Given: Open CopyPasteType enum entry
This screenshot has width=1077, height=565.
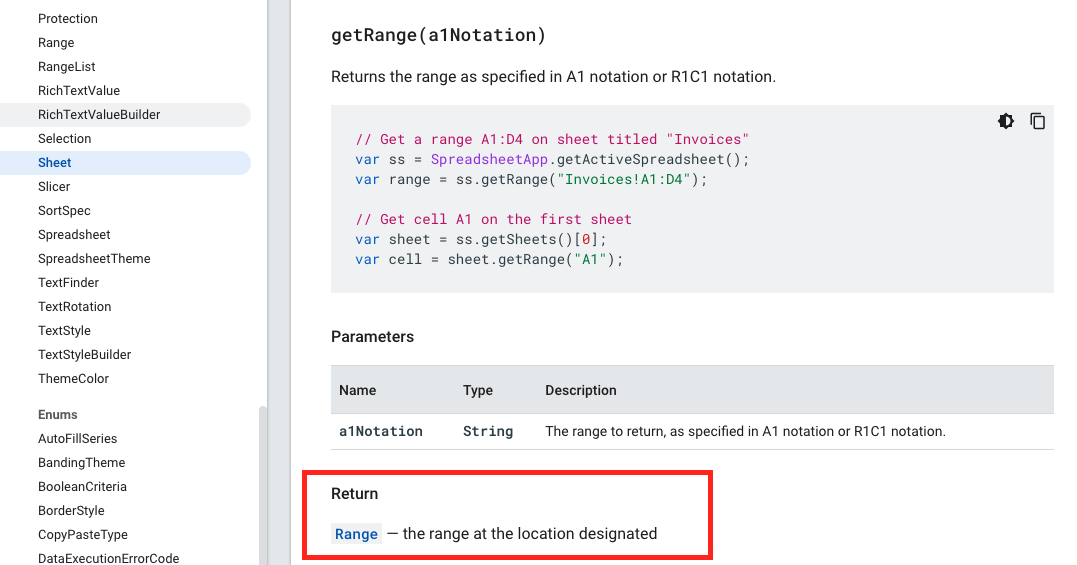Looking at the screenshot, I should click(x=83, y=535).
